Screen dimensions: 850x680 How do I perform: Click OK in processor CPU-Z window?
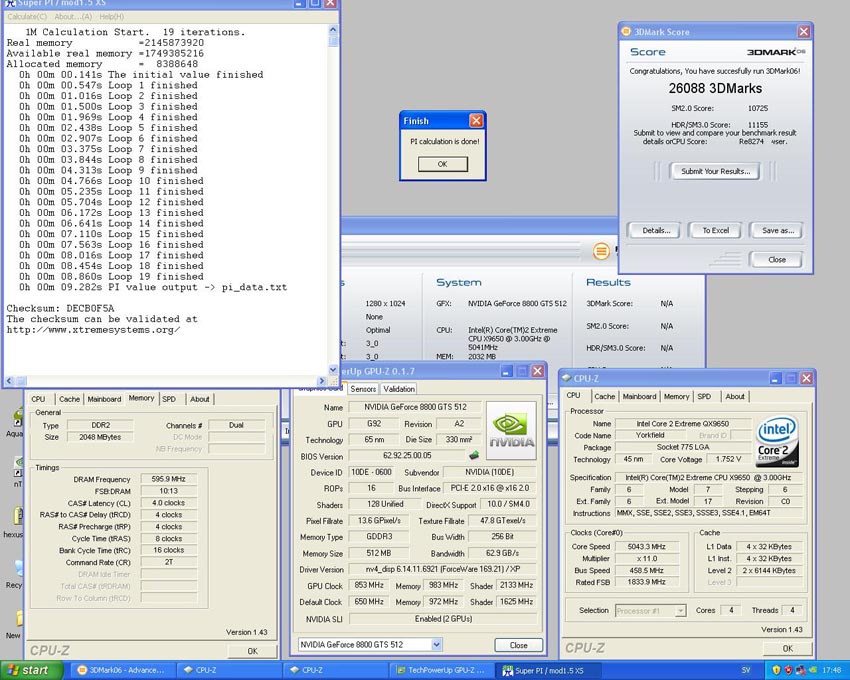[x=788, y=648]
